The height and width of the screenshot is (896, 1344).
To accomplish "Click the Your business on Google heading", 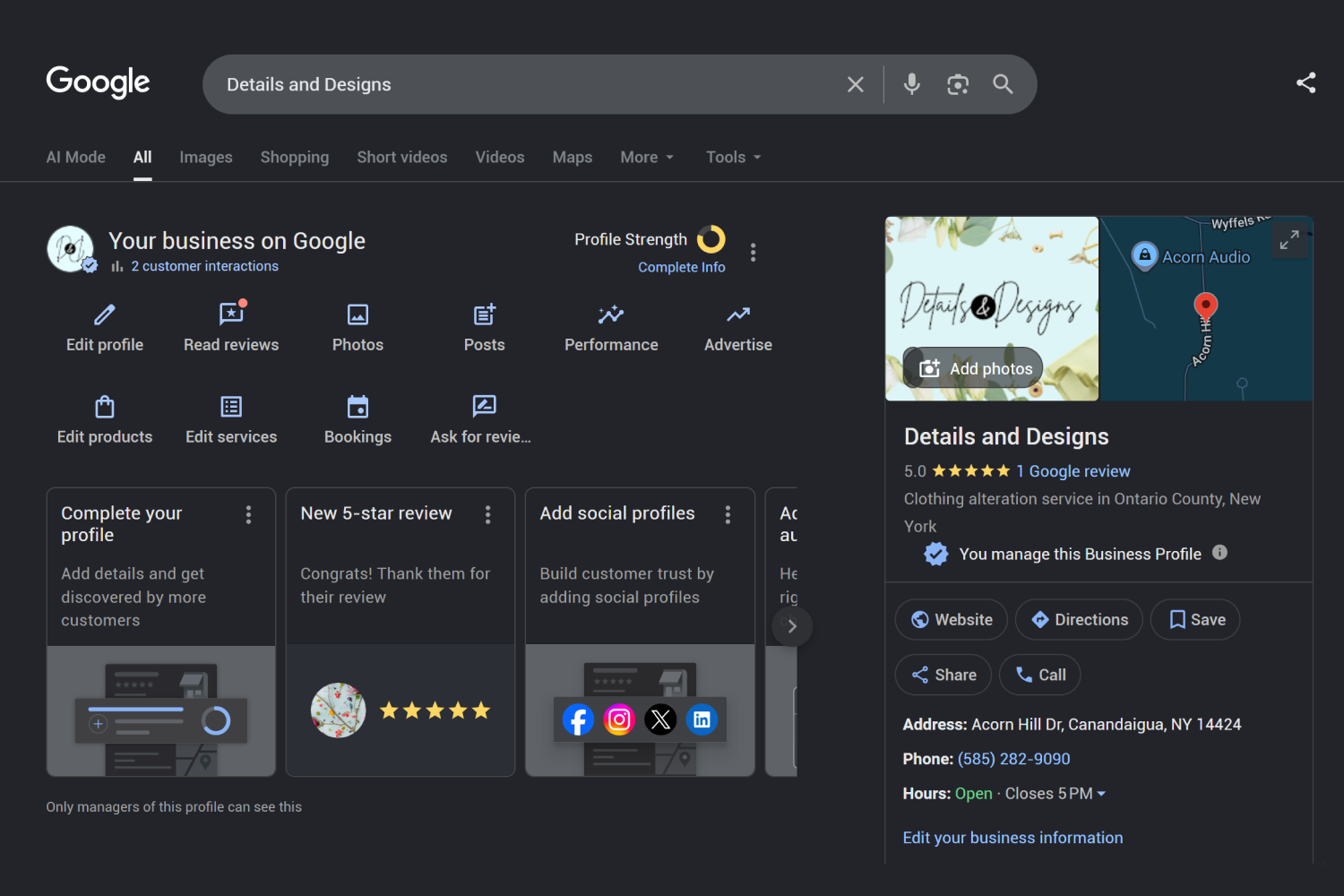I will pos(237,241).
